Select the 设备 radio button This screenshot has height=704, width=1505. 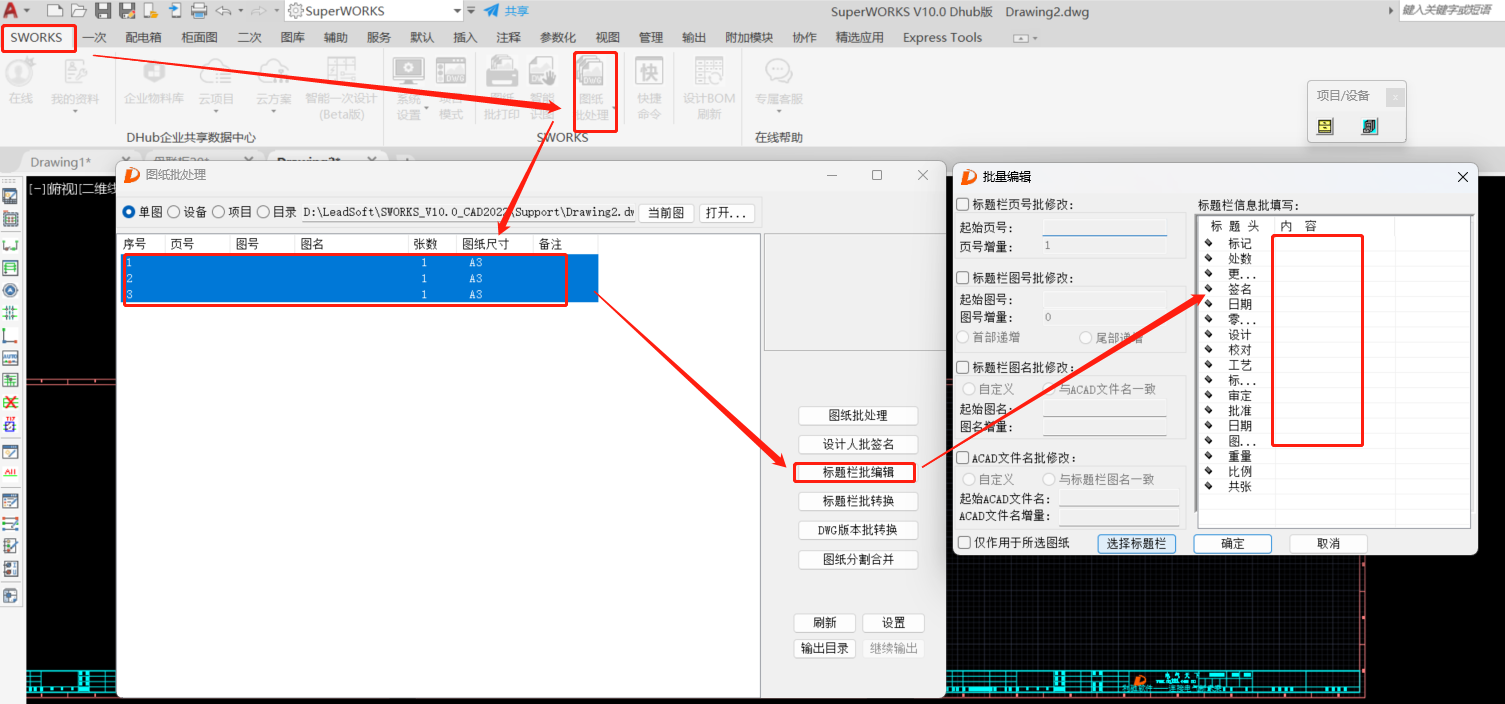click(x=173, y=212)
